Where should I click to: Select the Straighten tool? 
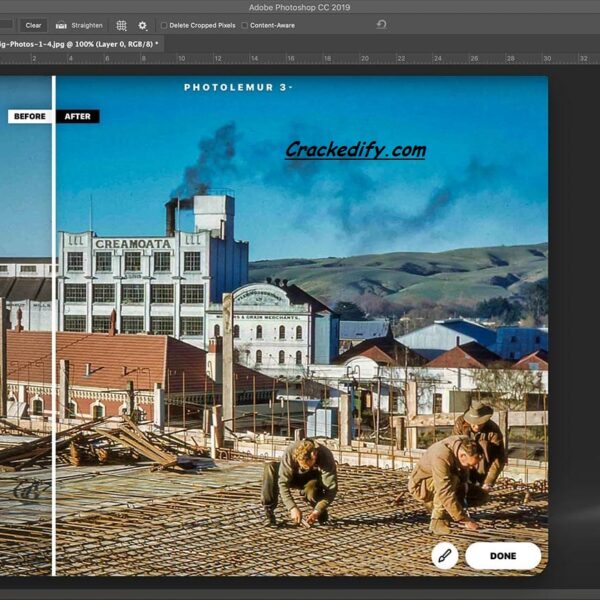tap(79, 25)
